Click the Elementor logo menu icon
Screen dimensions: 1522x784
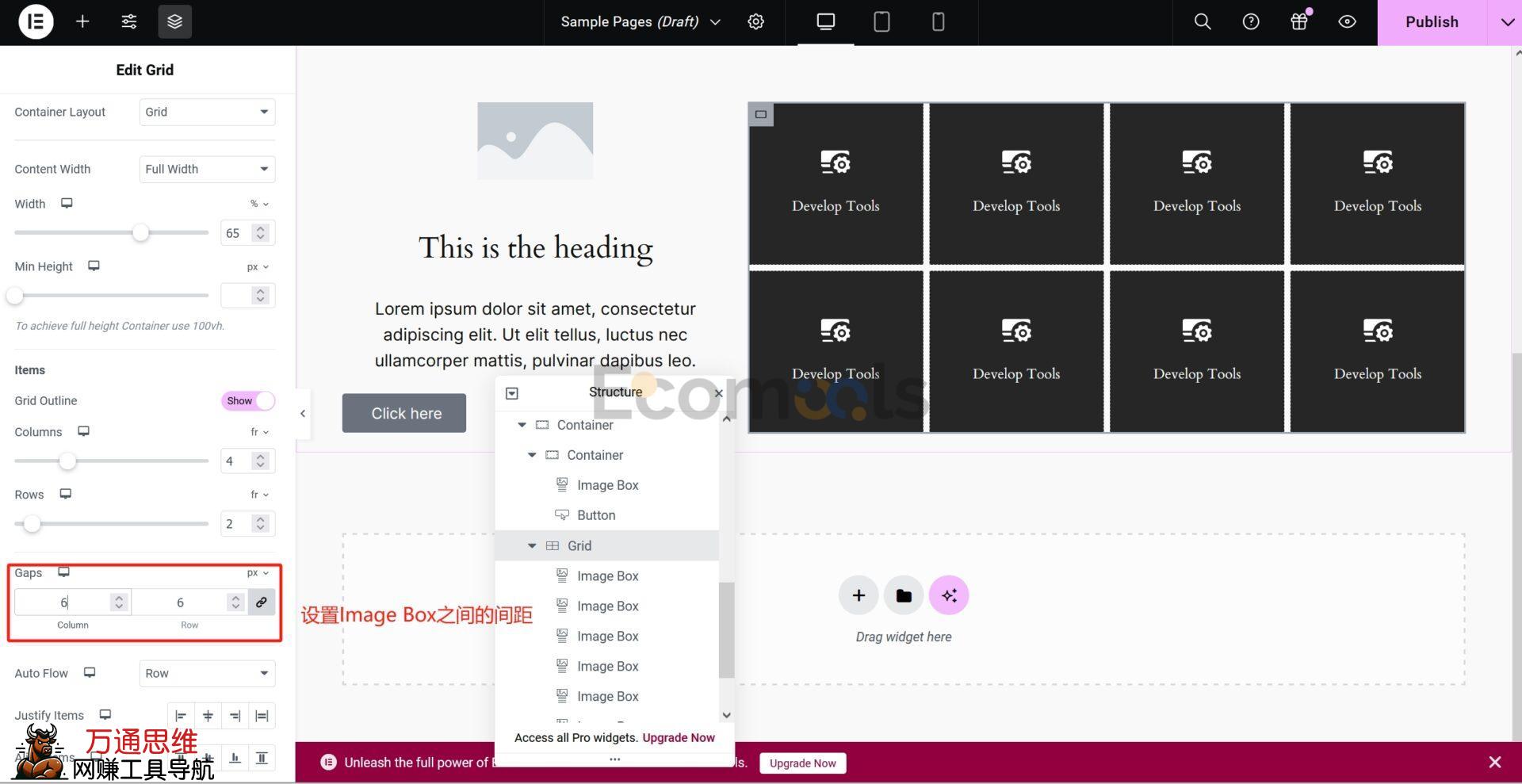pos(36,21)
